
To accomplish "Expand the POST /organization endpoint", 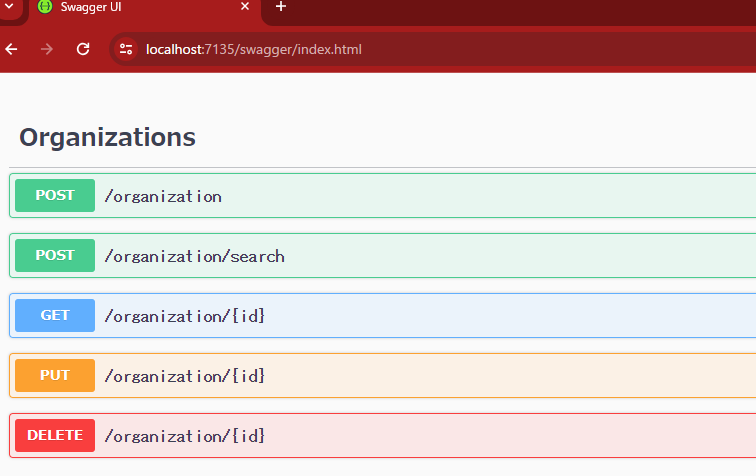I will (383, 196).
